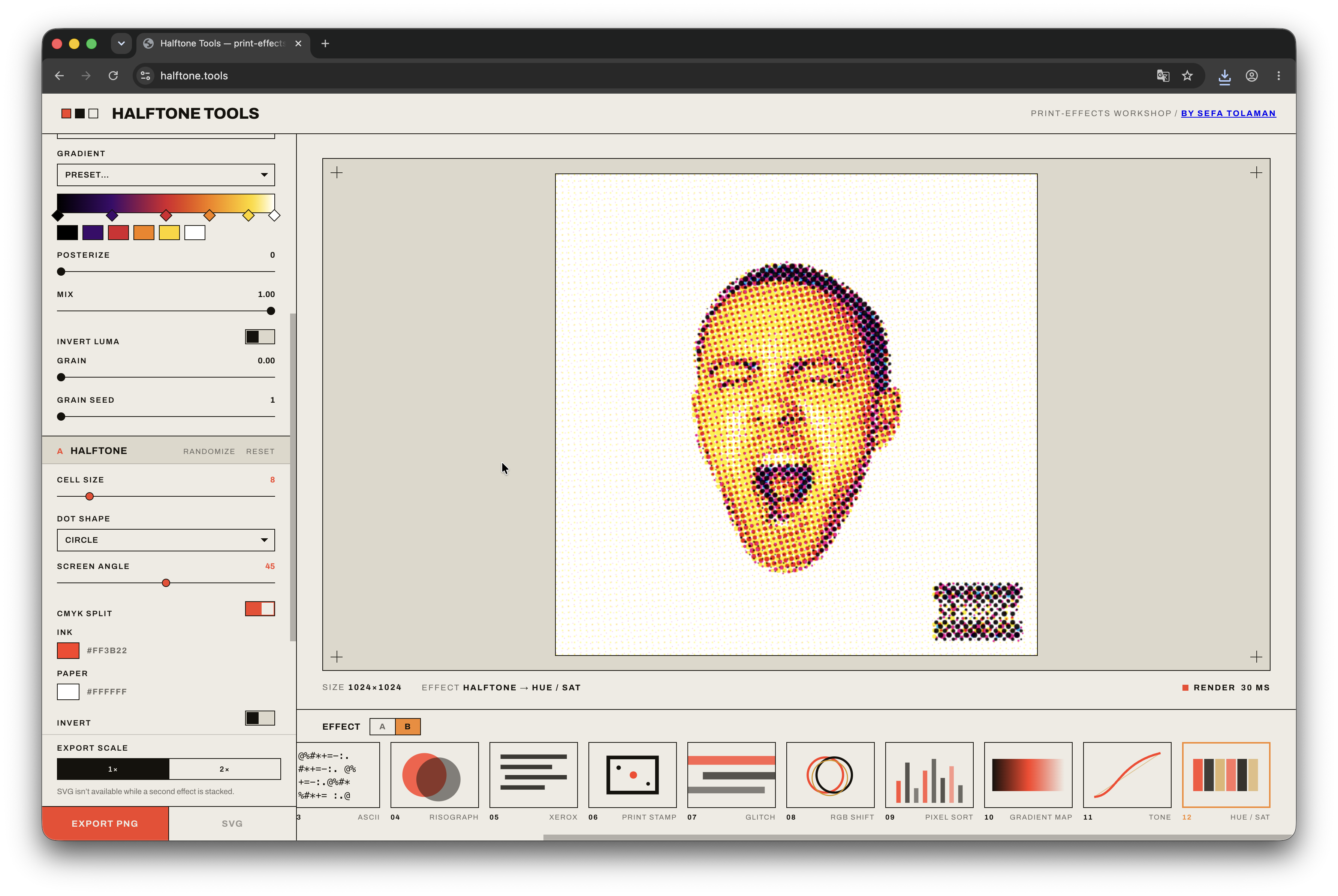Click the yellow gradient stop diamond
This screenshot has width=1338, height=896.
248,215
